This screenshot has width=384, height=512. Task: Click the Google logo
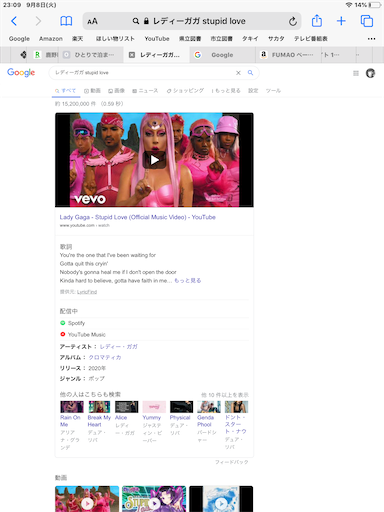[21, 73]
